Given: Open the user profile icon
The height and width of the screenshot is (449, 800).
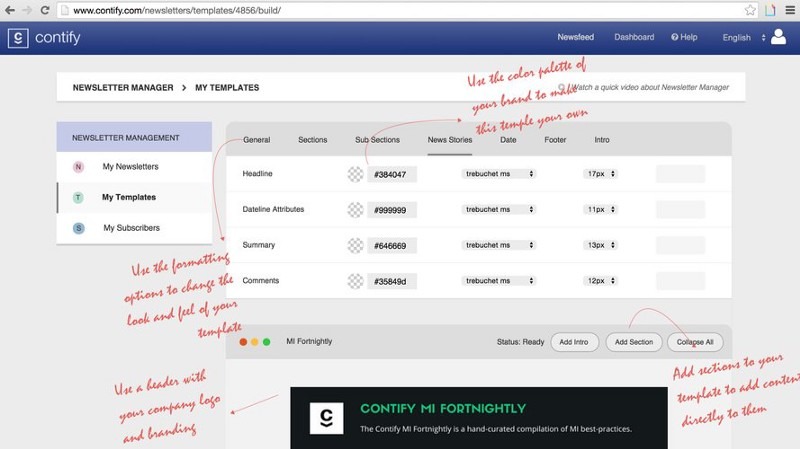Looking at the screenshot, I should click(x=779, y=37).
